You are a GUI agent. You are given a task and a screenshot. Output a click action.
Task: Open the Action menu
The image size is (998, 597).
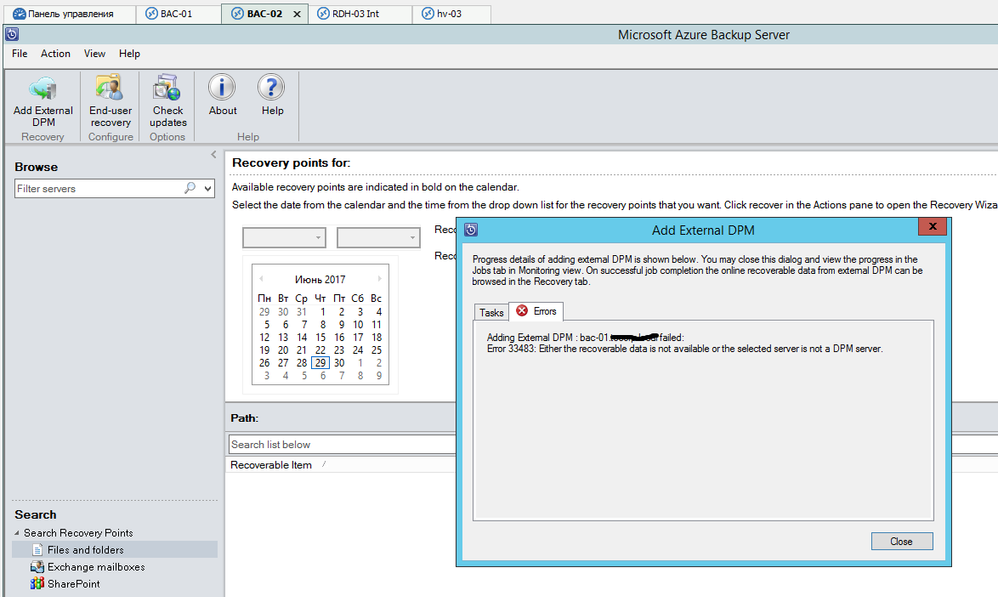tap(55, 53)
